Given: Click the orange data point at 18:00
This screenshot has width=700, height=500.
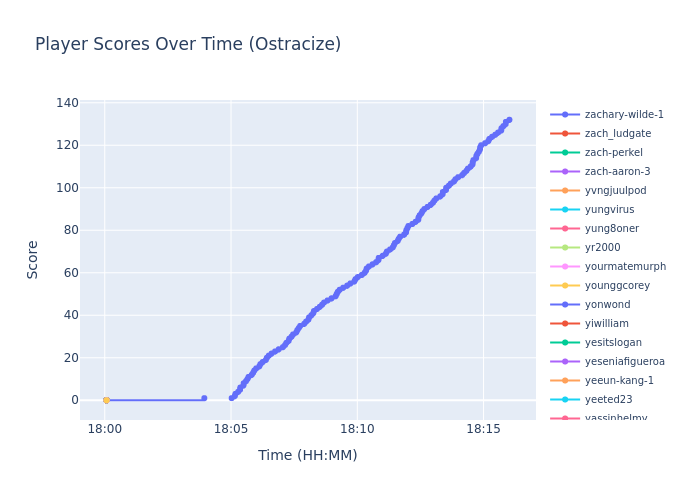Looking at the screenshot, I should 106,400.
